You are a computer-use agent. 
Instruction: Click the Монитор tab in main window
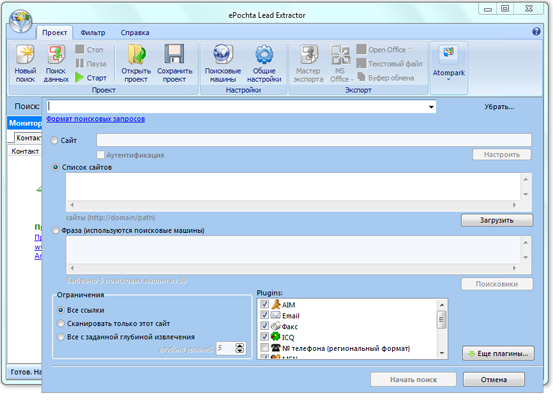25,123
